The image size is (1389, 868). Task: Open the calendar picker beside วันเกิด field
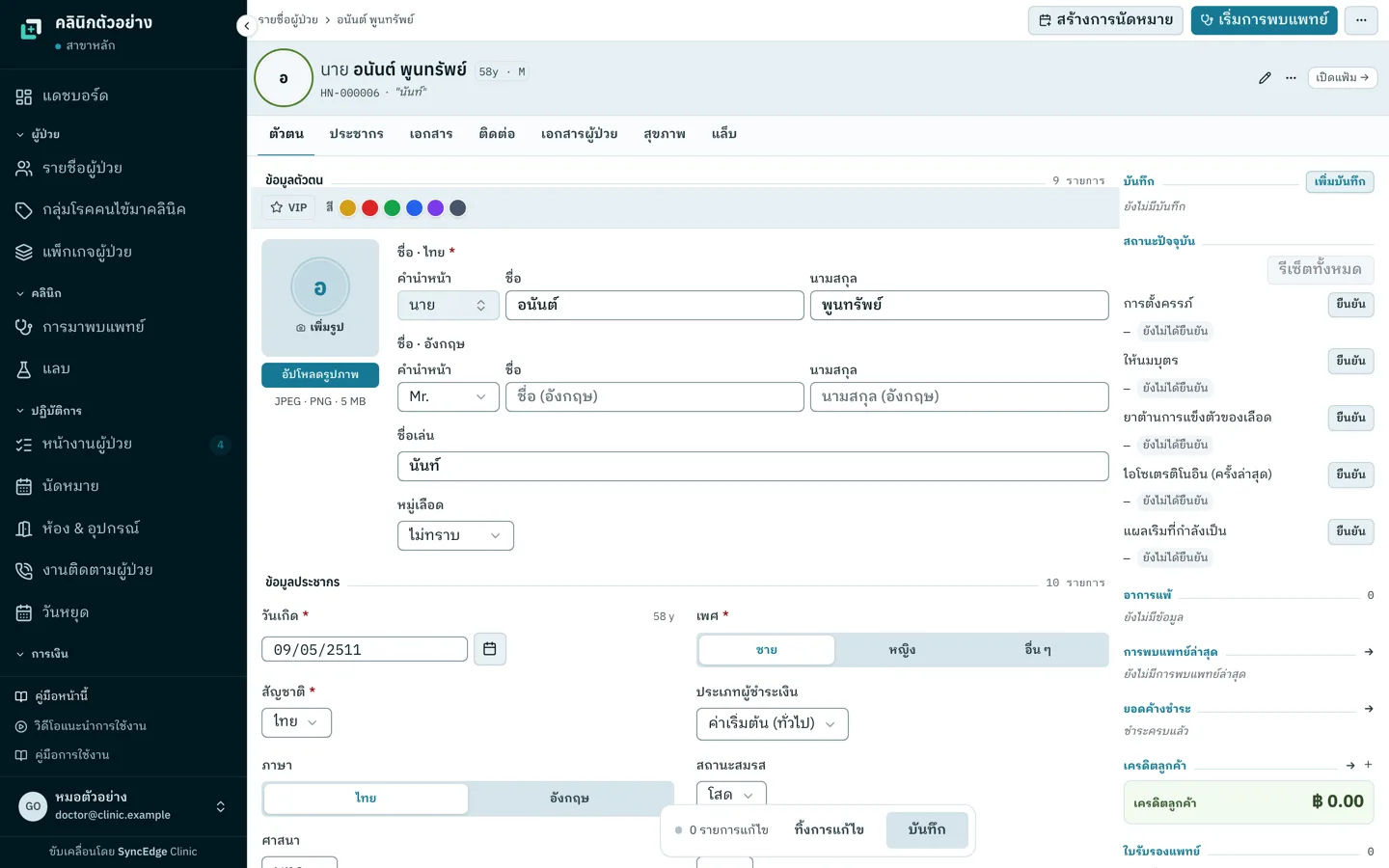[490, 649]
